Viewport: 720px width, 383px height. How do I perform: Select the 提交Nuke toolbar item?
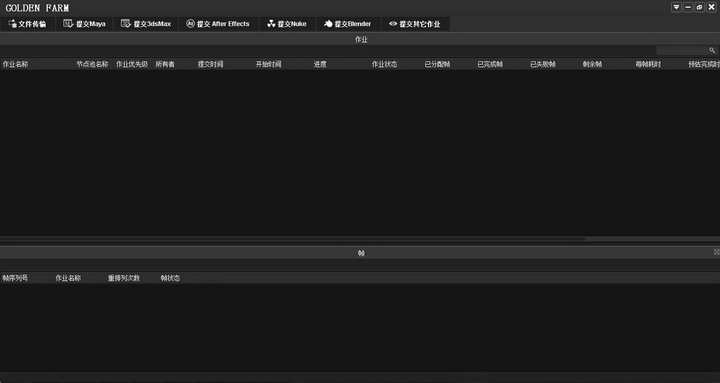pos(287,24)
